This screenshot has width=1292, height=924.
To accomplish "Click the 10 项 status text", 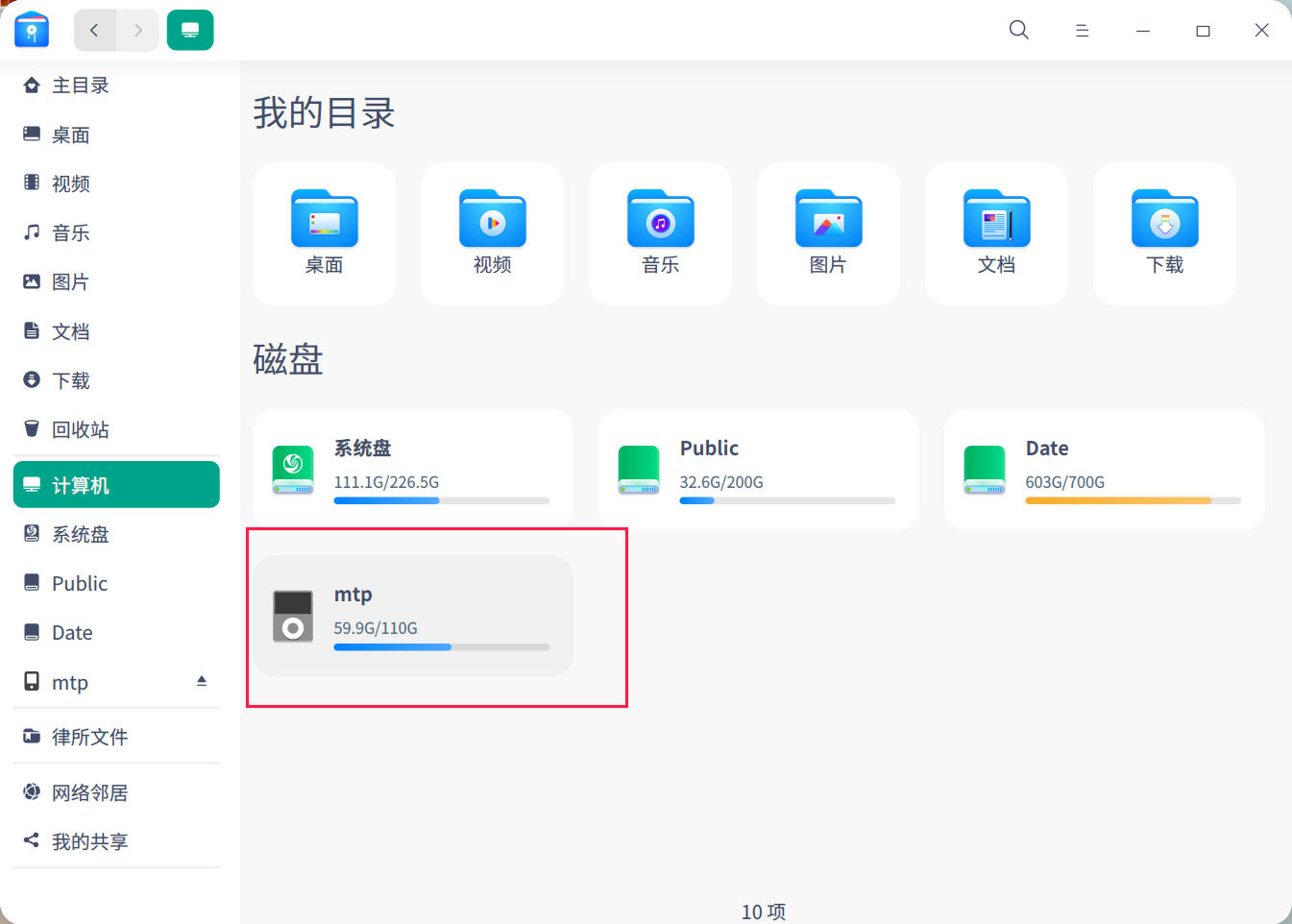I will (x=764, y=912).
